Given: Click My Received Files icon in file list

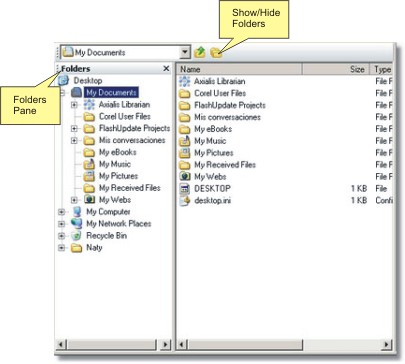Looking at the screenshot, I should click(x=184, y=165).
